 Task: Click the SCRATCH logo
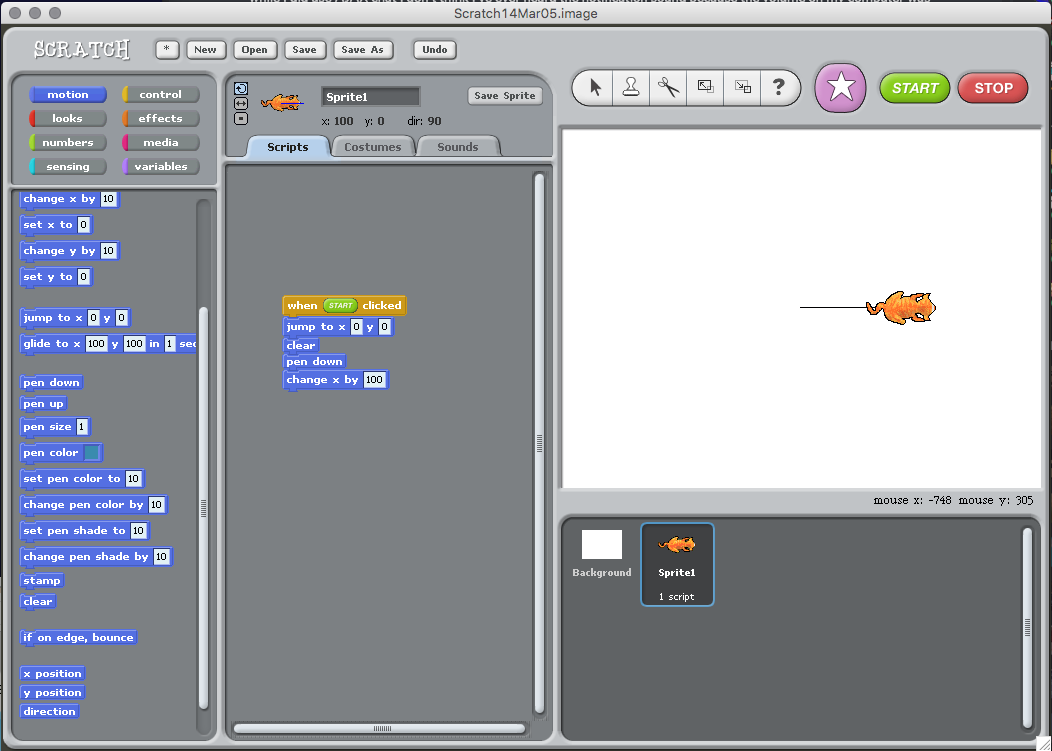tap(82, 49)
